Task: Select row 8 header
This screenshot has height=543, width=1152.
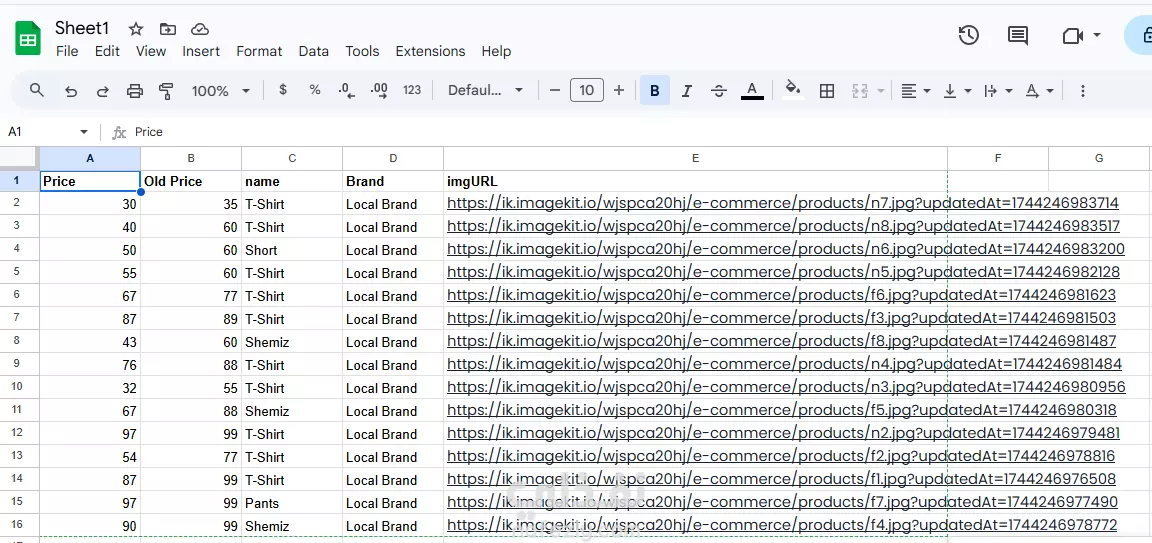Action: pyautogui.click(x=19, y=342)
